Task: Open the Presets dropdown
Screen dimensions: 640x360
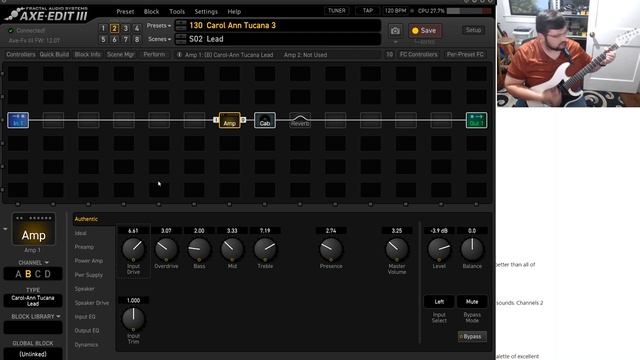Action: pyautogui.click(x=159, y=26)
